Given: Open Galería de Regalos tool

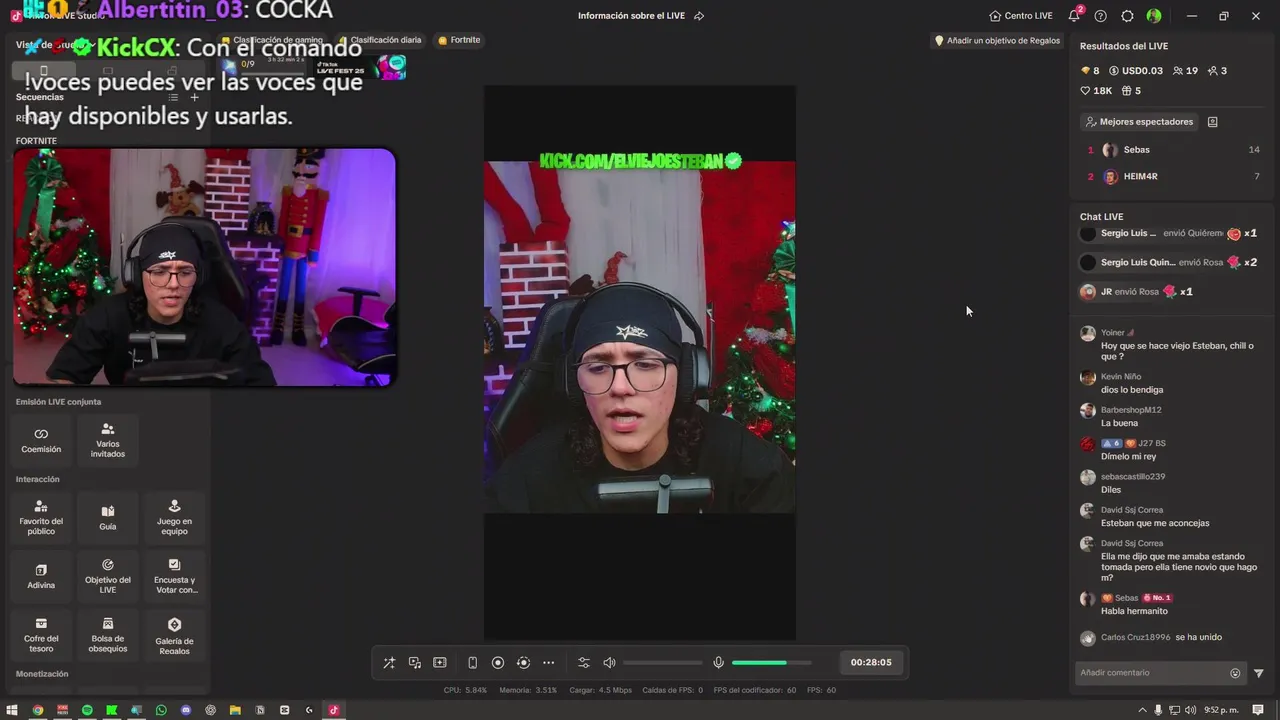Looking at the screenshot, I should pyautogui.click(x=174, y=635).
